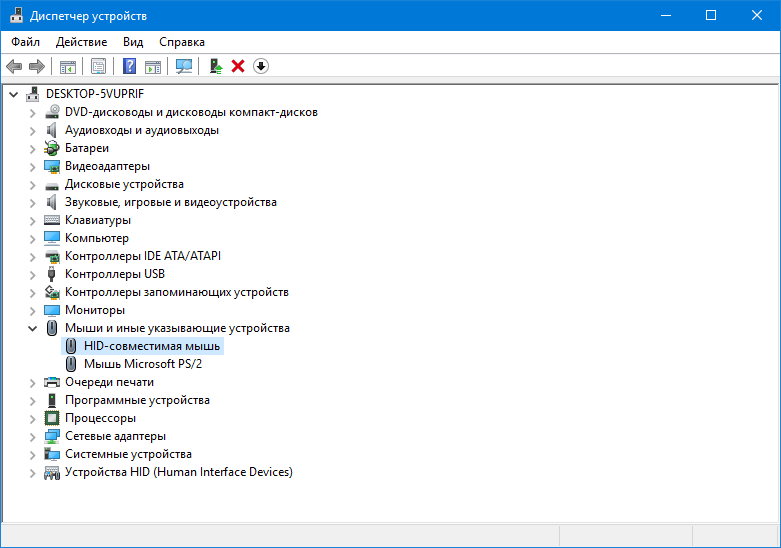Open the Properties toolbar icon
This screenshot has height=548, width=781.
(98, 67)
